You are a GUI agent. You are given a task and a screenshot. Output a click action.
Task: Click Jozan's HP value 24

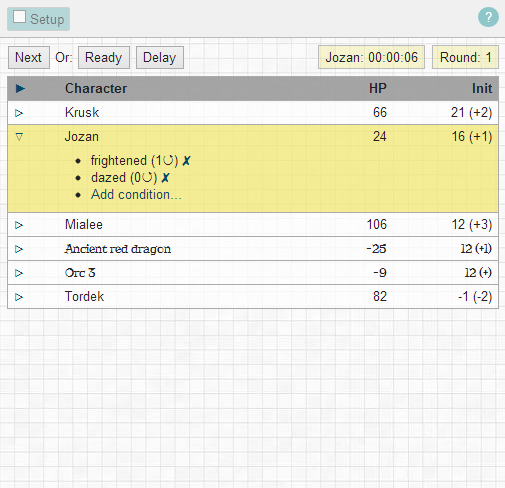pyautogui.click(x=380, y=136)
